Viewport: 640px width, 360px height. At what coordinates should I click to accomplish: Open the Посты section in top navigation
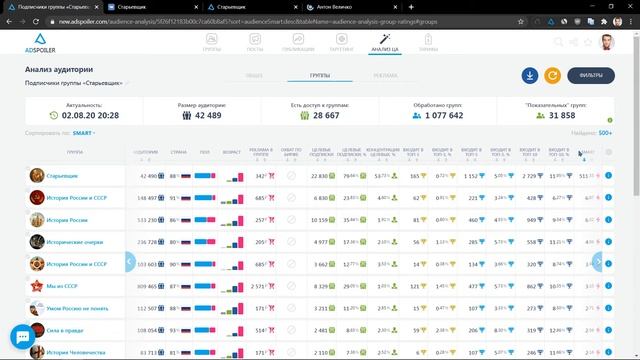(255, 42)
